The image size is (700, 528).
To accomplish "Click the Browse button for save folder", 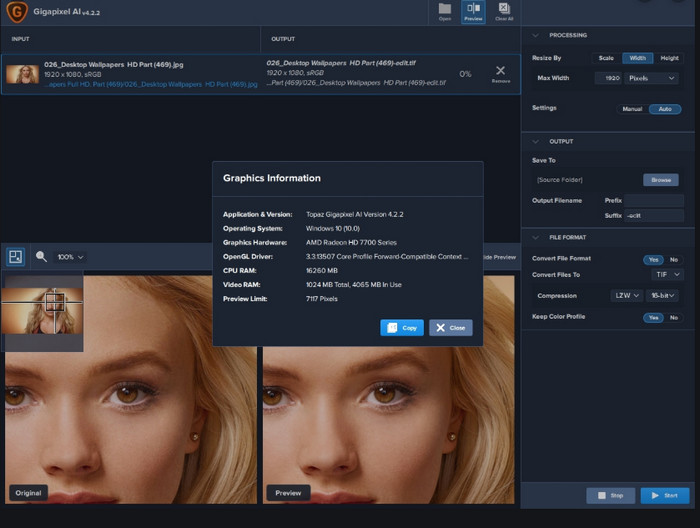I will (x=660, y=180).
